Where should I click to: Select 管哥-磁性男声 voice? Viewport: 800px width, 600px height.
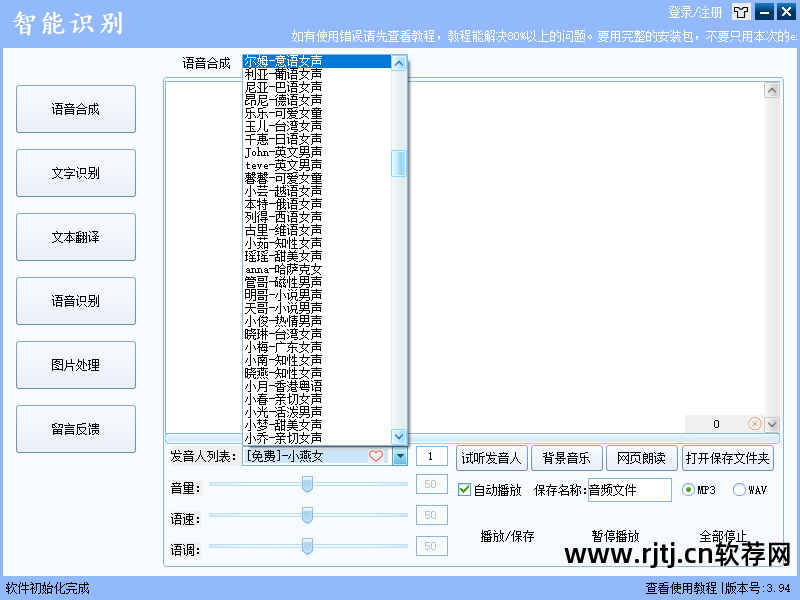[317, 283]
